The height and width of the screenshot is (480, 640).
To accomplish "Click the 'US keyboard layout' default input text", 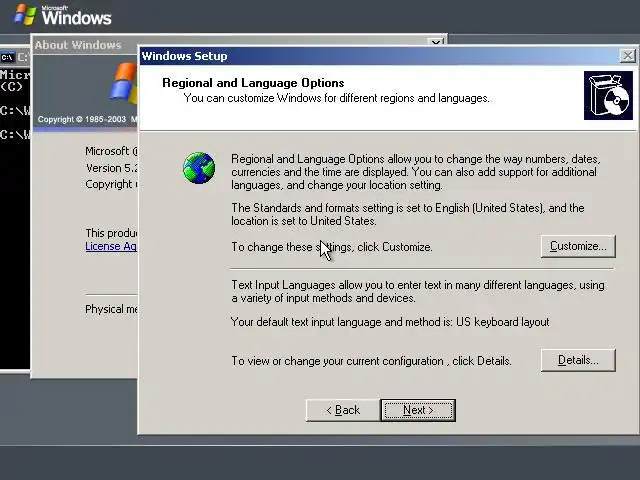I will click(502, 322).
